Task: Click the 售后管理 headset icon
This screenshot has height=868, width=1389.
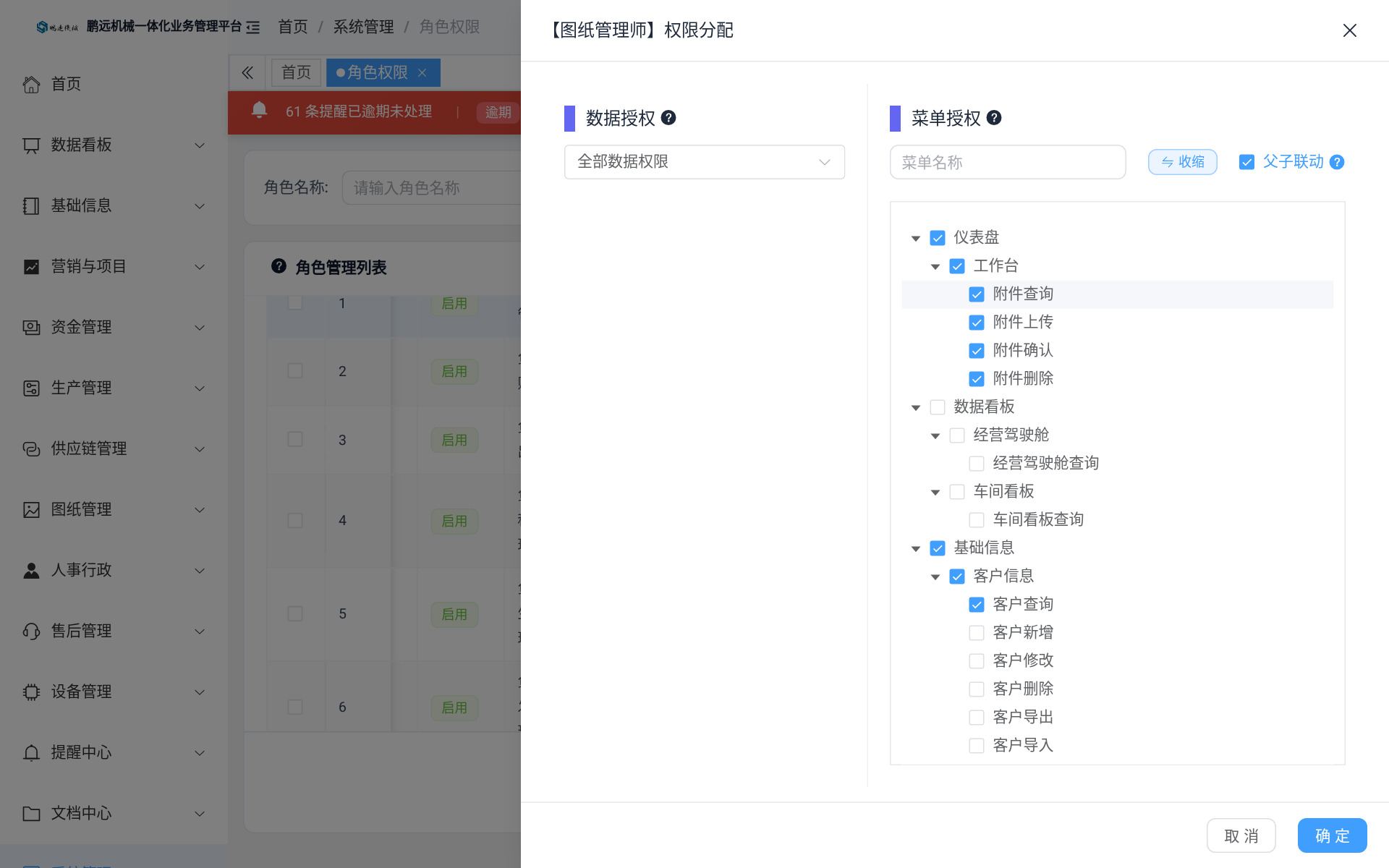Action: click(x=31, y=631)
